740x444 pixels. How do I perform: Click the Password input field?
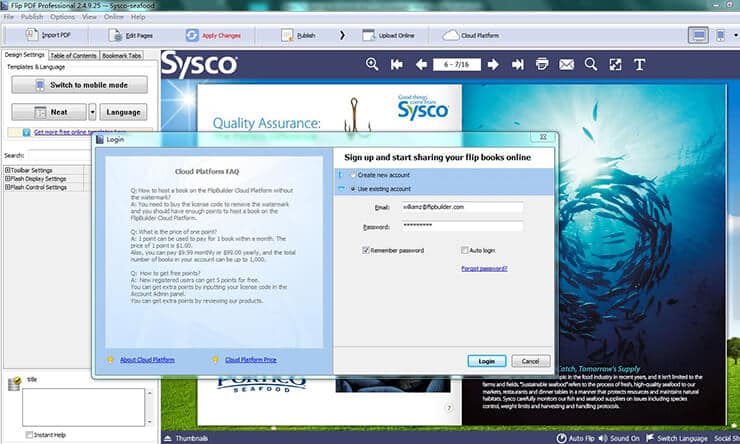(462, 226)
